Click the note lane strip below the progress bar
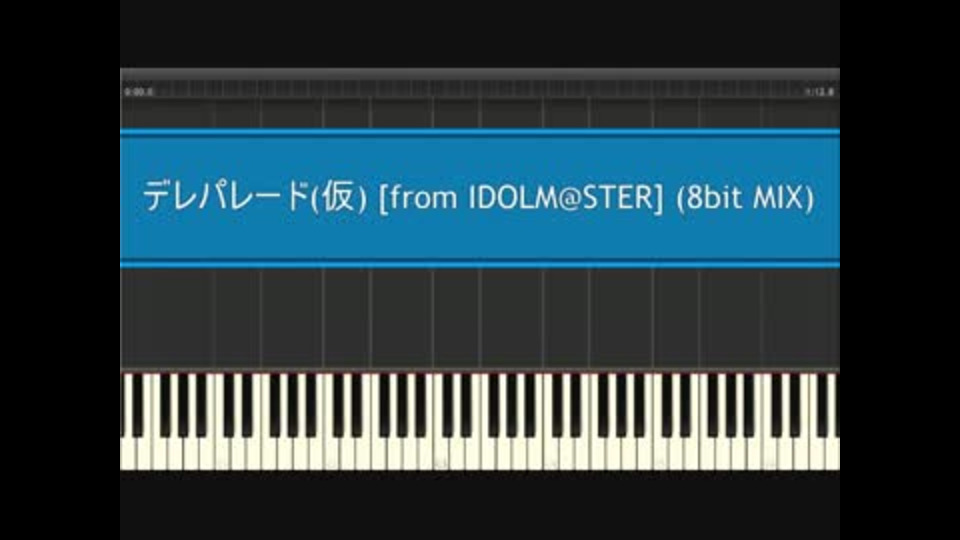960x540 pixels. click(480, 113)
